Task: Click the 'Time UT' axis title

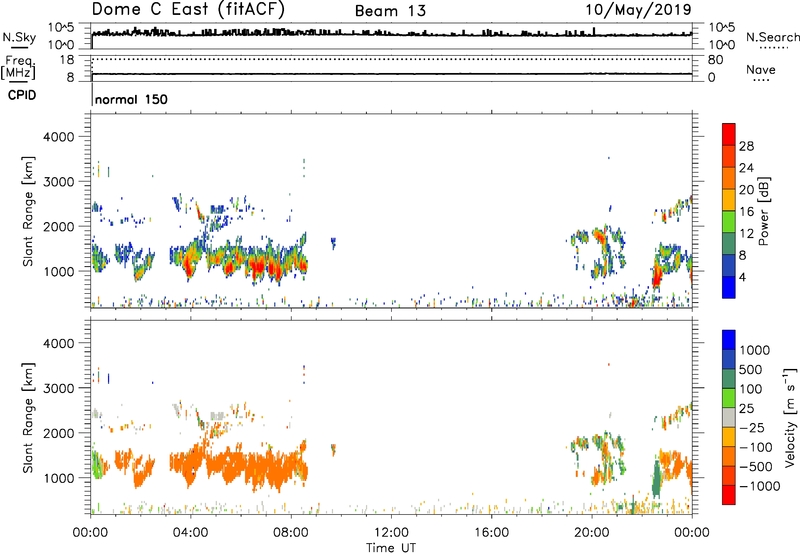Action: (391, 547)
